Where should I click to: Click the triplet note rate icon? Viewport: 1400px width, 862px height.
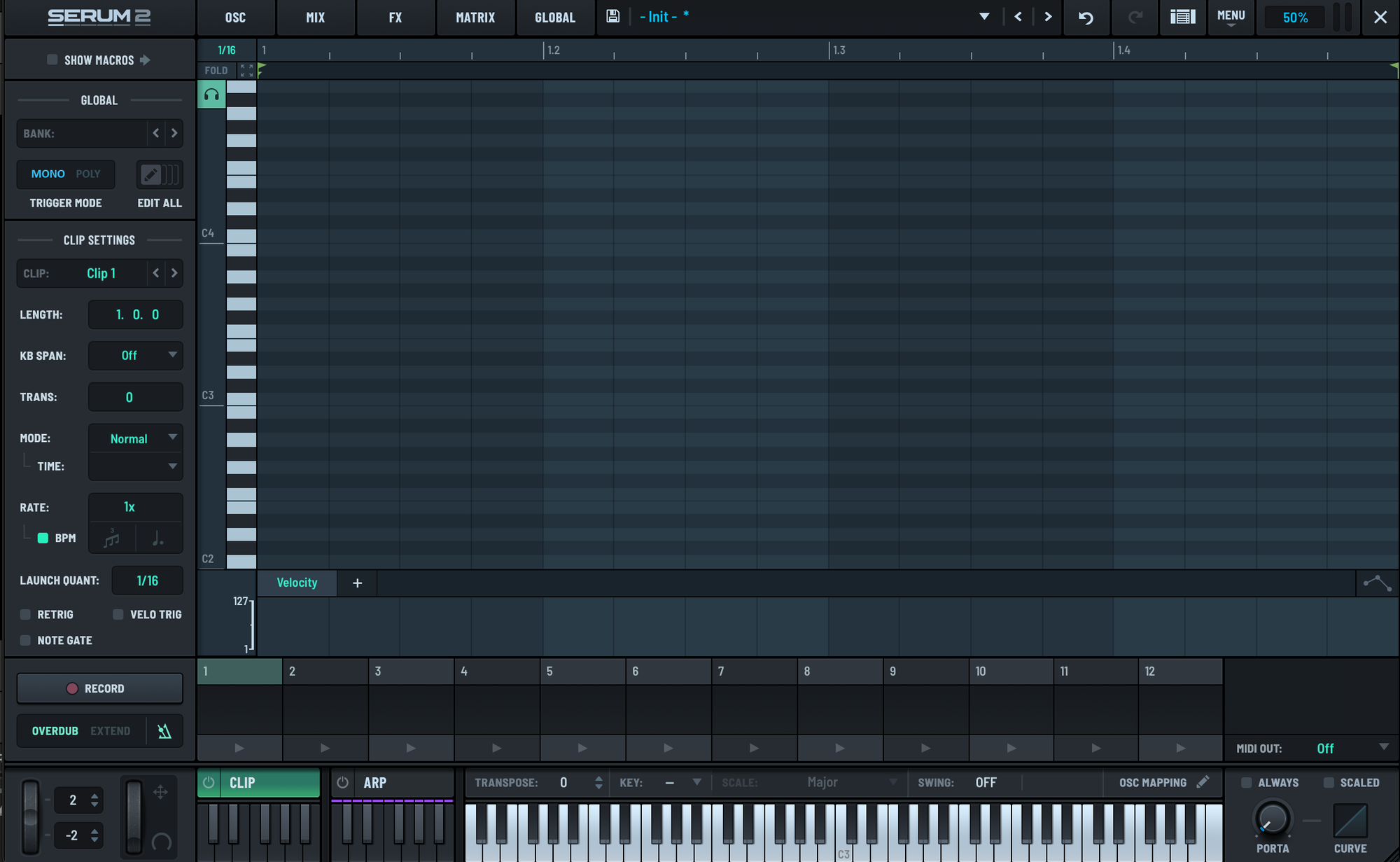click(x=112, y=538)
